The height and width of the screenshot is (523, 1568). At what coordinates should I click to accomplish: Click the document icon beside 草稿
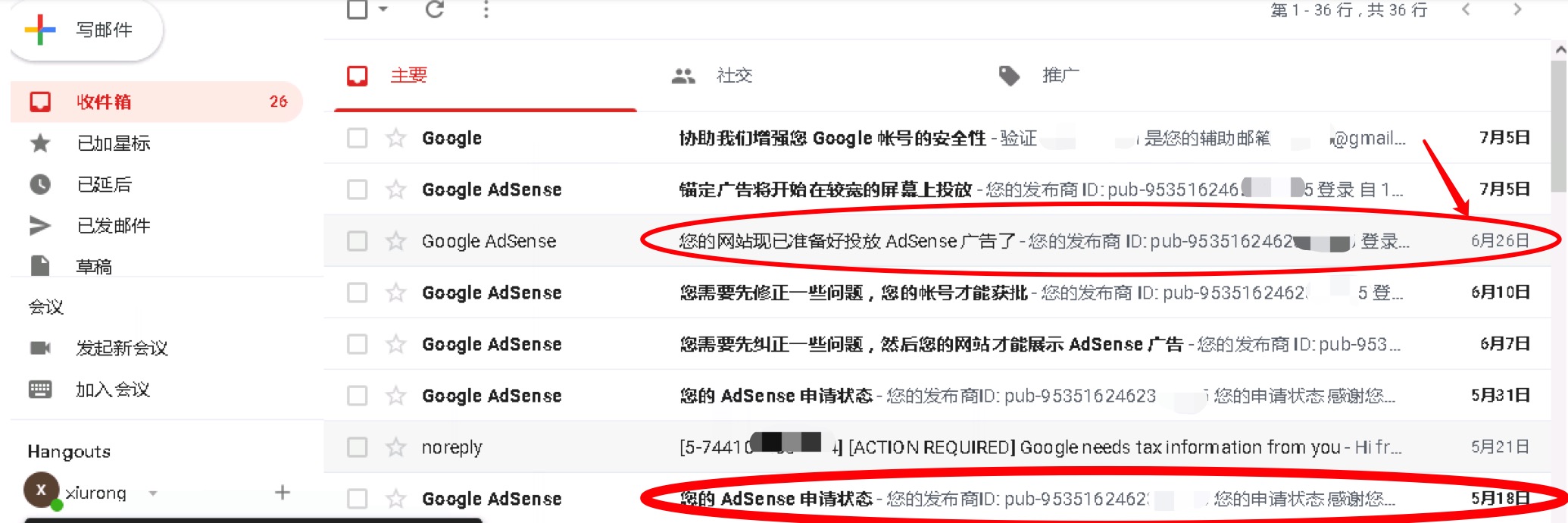(x=40, y=265)
